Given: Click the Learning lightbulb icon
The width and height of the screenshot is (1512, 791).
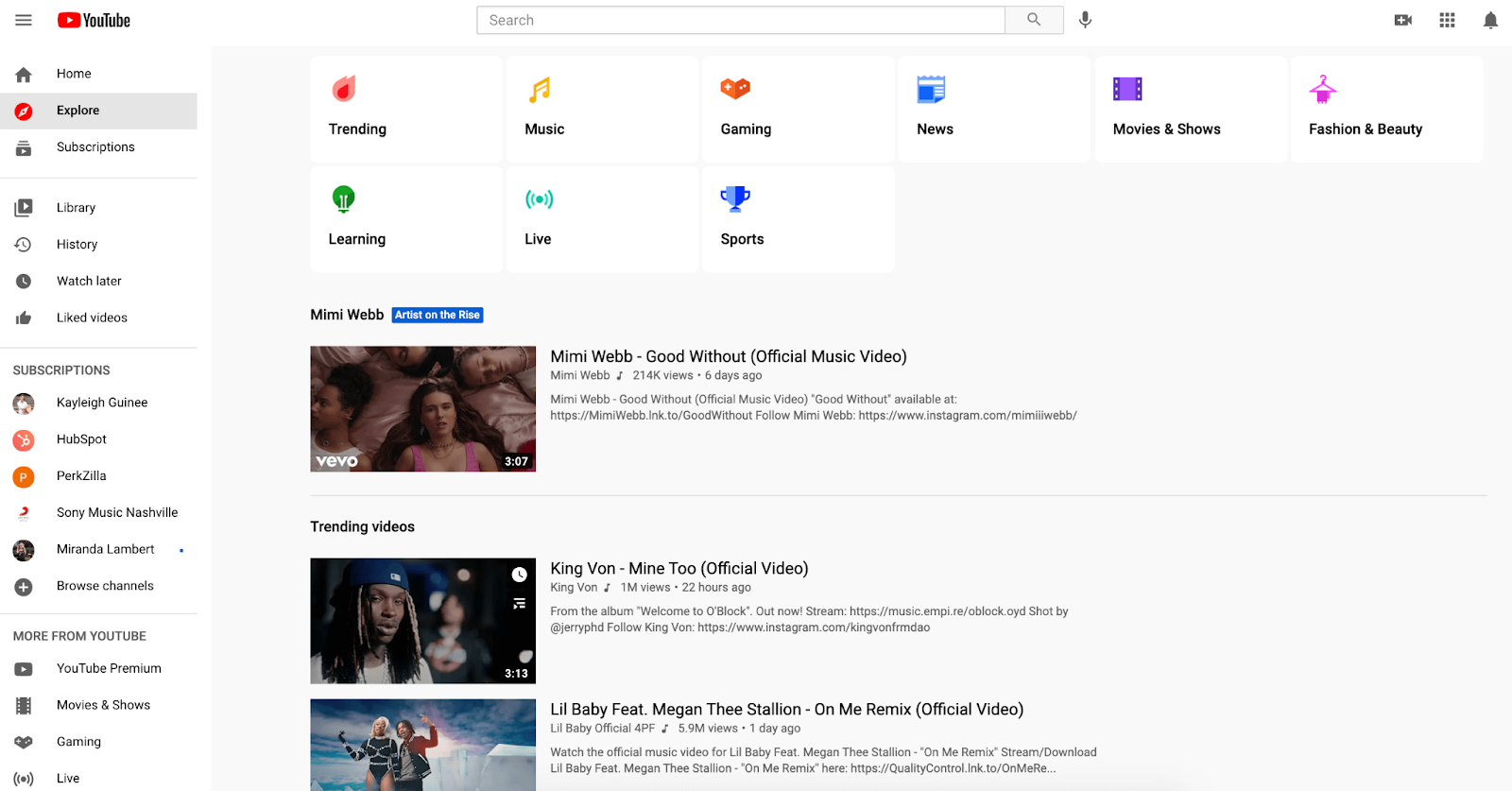Looking at the screenshot, I should coord(344,199).
